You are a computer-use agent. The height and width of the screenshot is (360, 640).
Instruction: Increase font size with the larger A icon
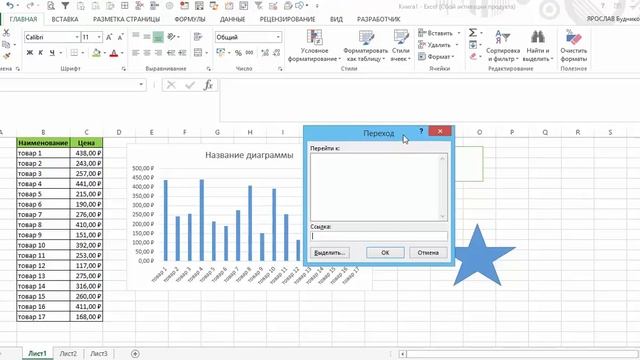click(109, 37)
